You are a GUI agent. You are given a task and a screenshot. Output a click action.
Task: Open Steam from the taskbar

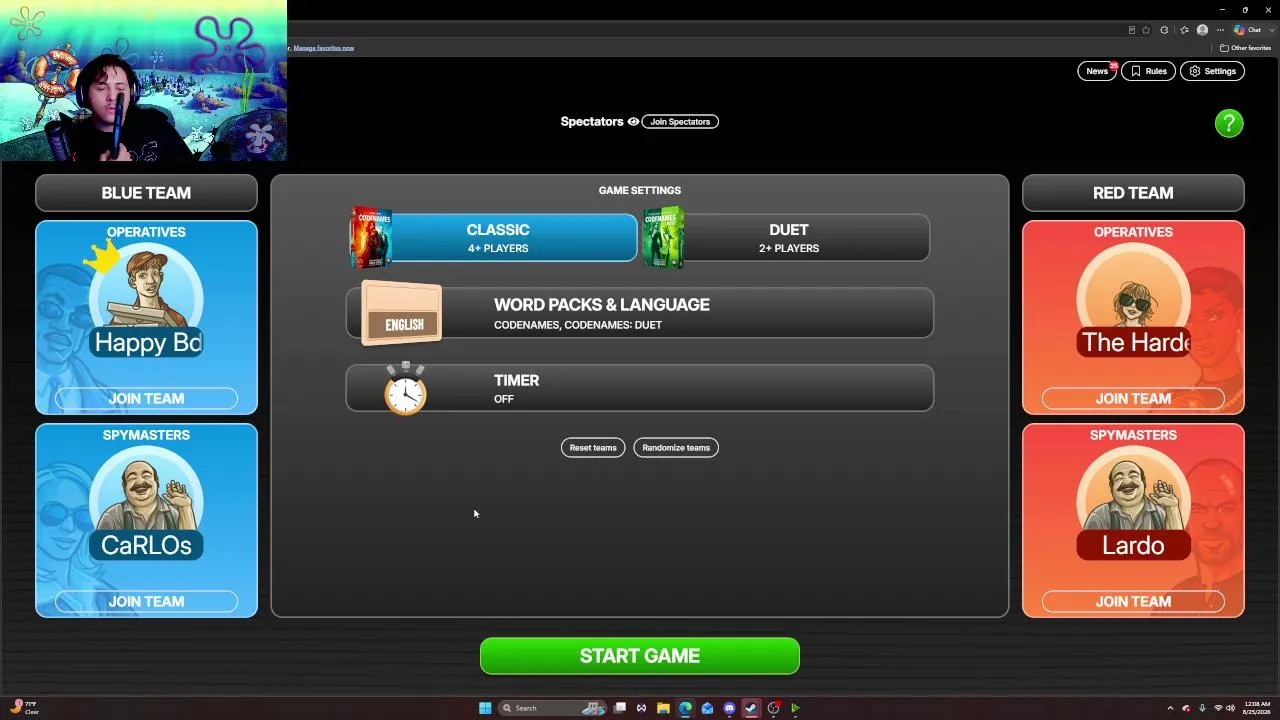(x=751, y=708)
